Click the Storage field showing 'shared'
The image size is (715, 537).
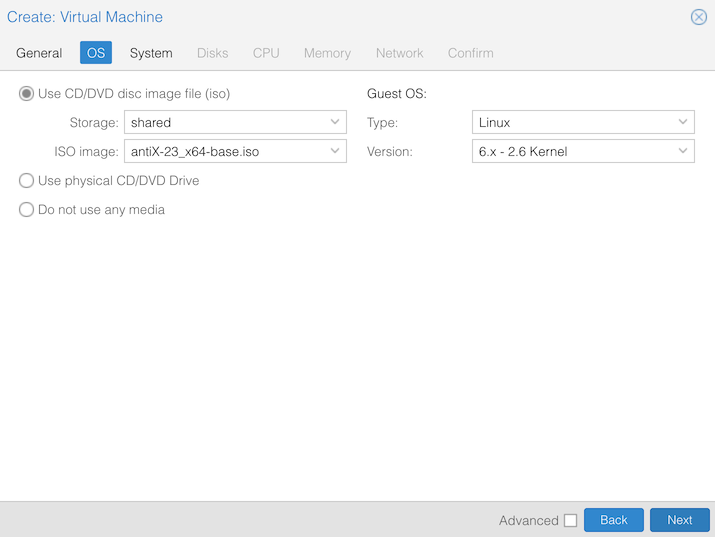click(x=225, y=123)
